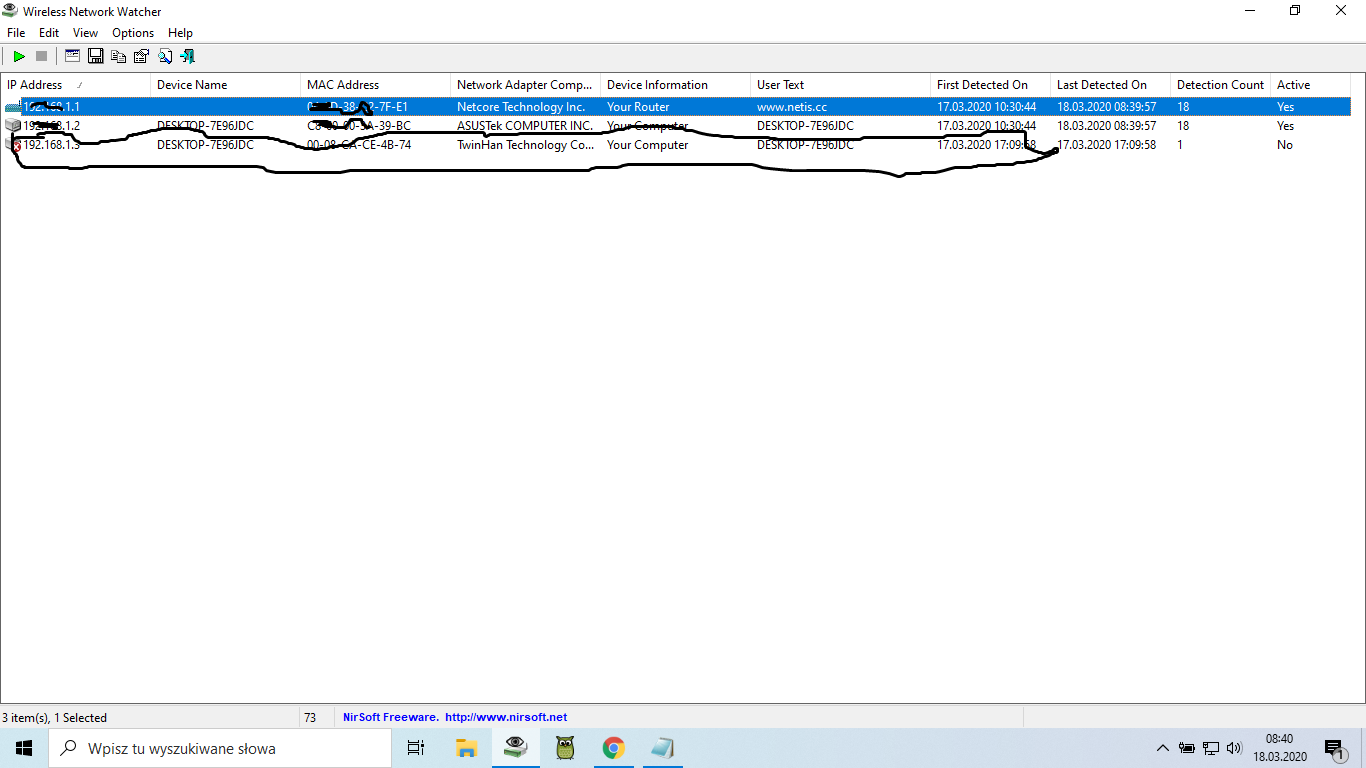Viewport: 1366px width, 768px height.
Task: Open the Action Center notification icon
Action: click(x=1335, y=748)
